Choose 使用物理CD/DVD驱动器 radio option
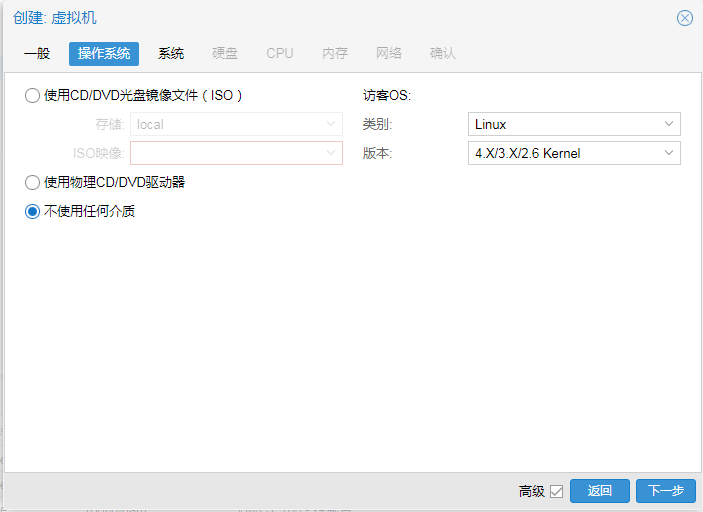This screenshot has width=703, height=512. point(33,182)
